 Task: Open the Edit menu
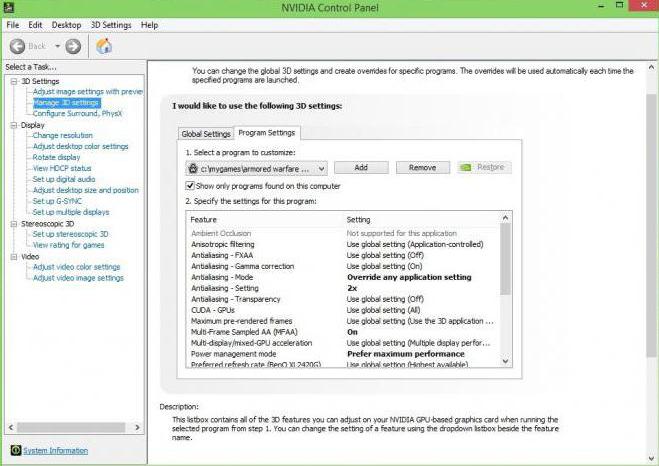tap(35, 25)
